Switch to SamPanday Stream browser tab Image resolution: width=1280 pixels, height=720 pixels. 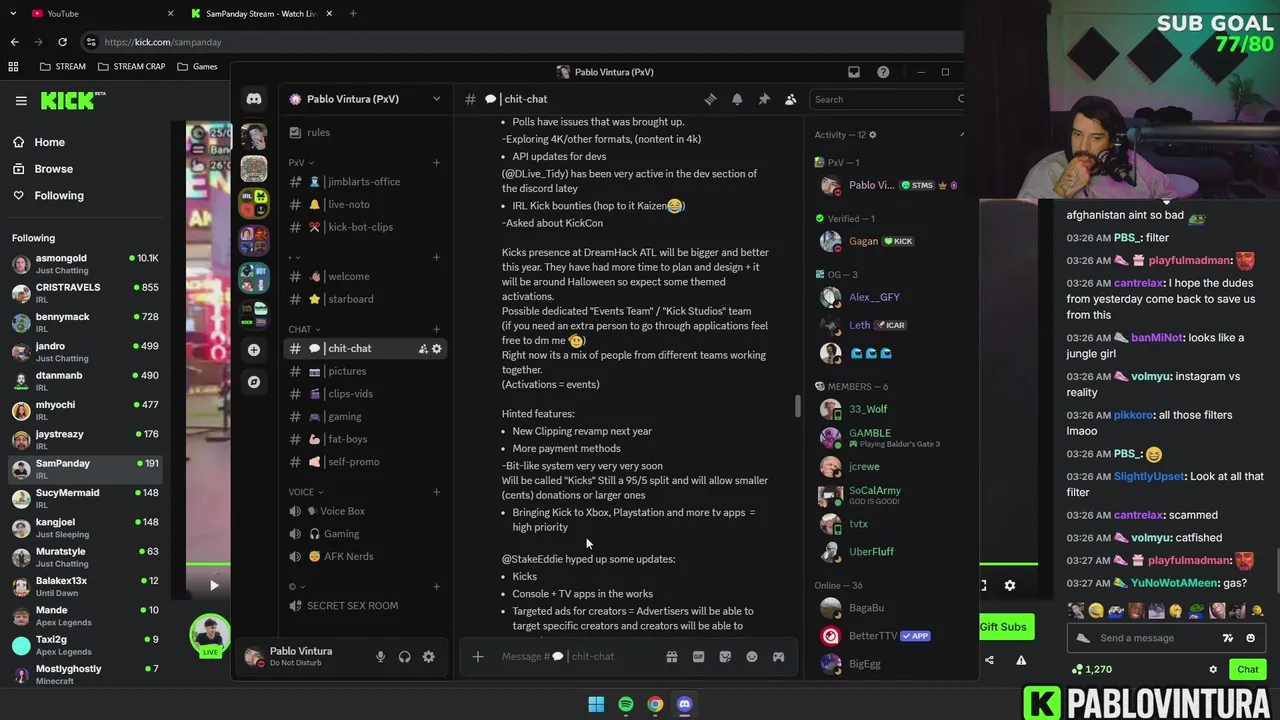[260, 13]
